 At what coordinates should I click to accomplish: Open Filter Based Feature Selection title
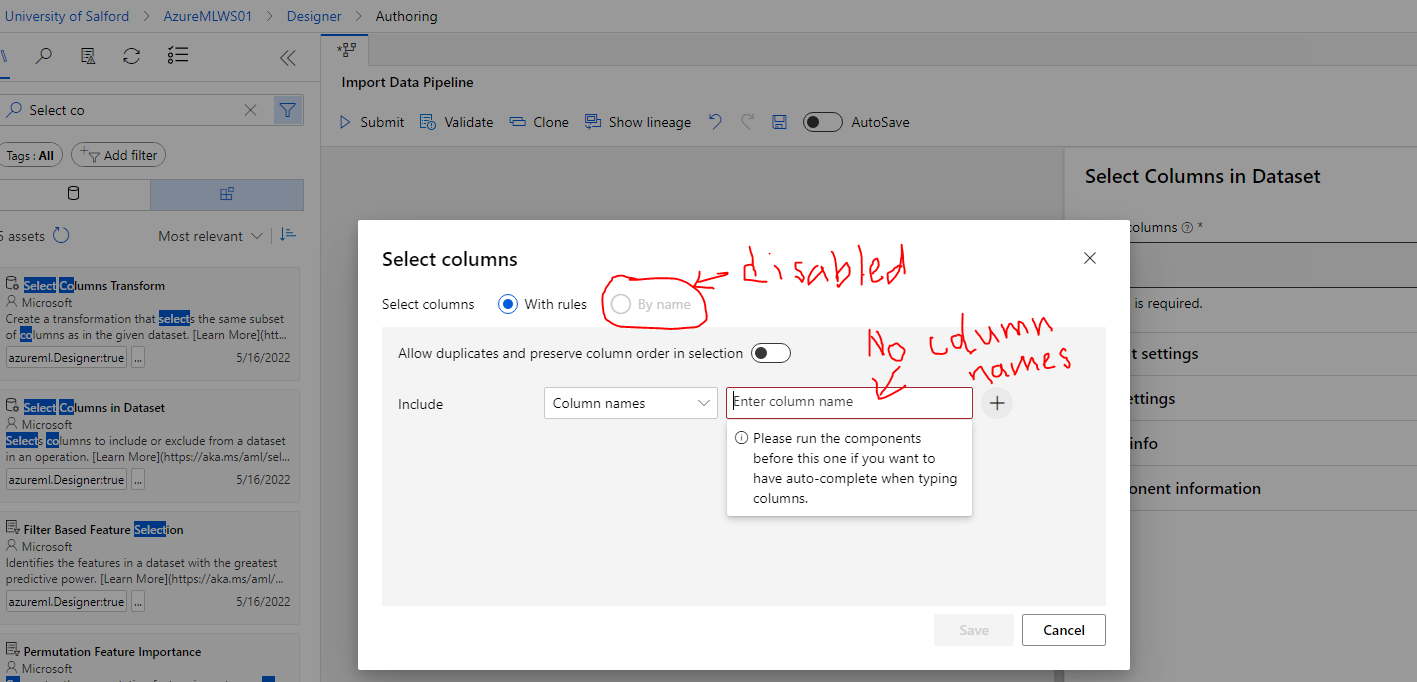click(x=104, y=529)
